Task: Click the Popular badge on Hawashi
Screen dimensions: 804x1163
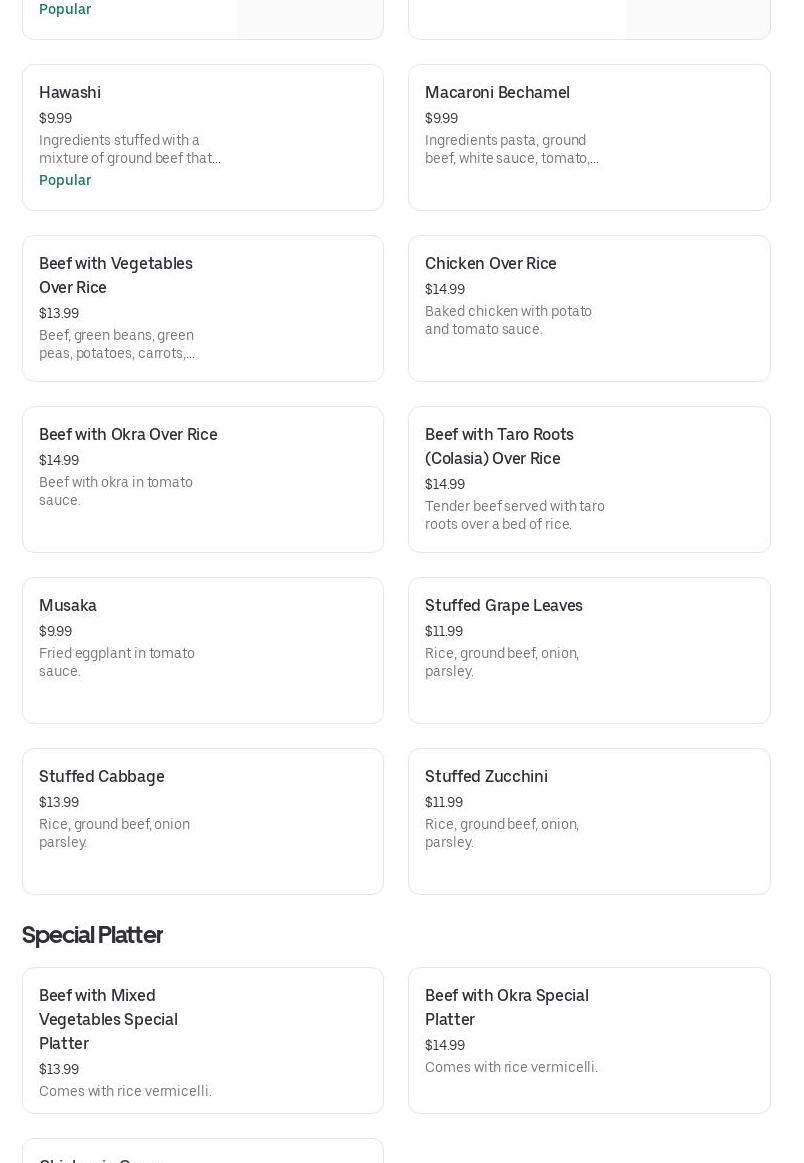Action: [65, 180]
